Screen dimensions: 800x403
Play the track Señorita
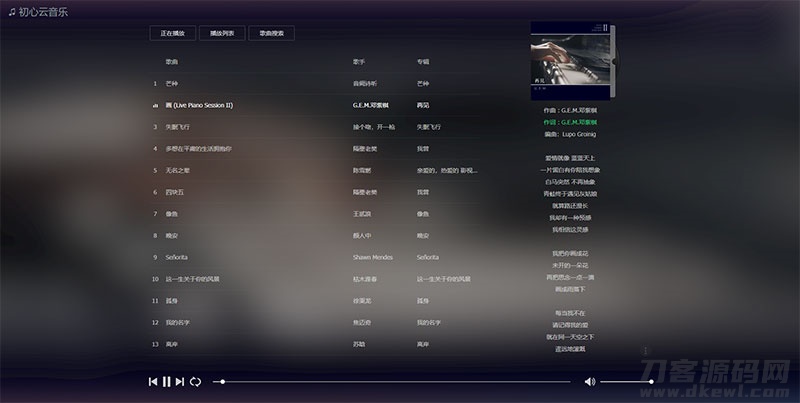tap(177, 257)
